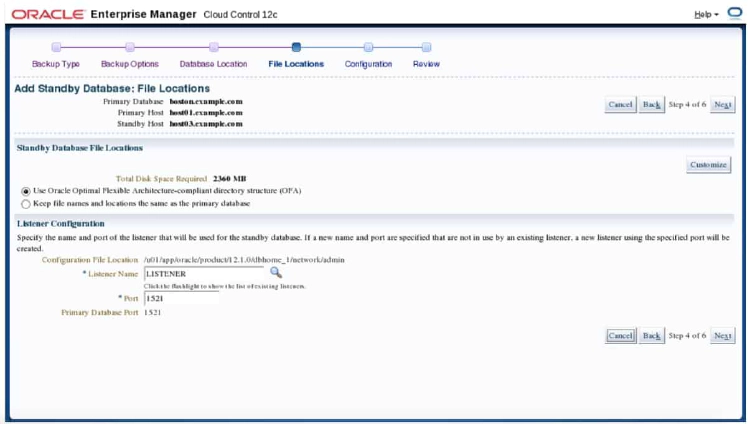Click the Primary Database Port value 1521
Screen dimensions: 750x424
pyautogui.click(x=153, y=312)
